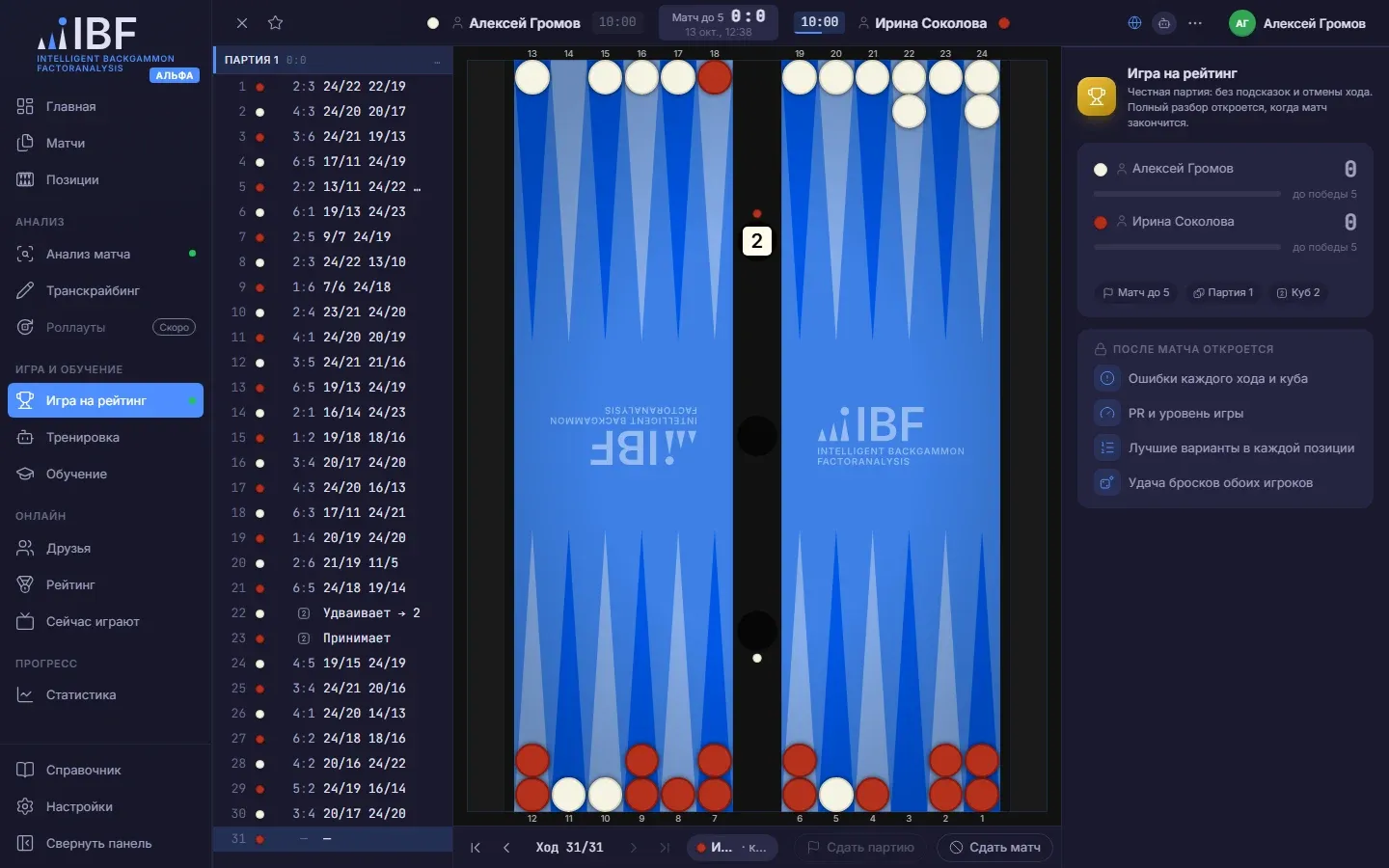The height and width of the screenshot is (868, 1389).
Task: Open Матчи section in sidebar
Action: (105, 143)
